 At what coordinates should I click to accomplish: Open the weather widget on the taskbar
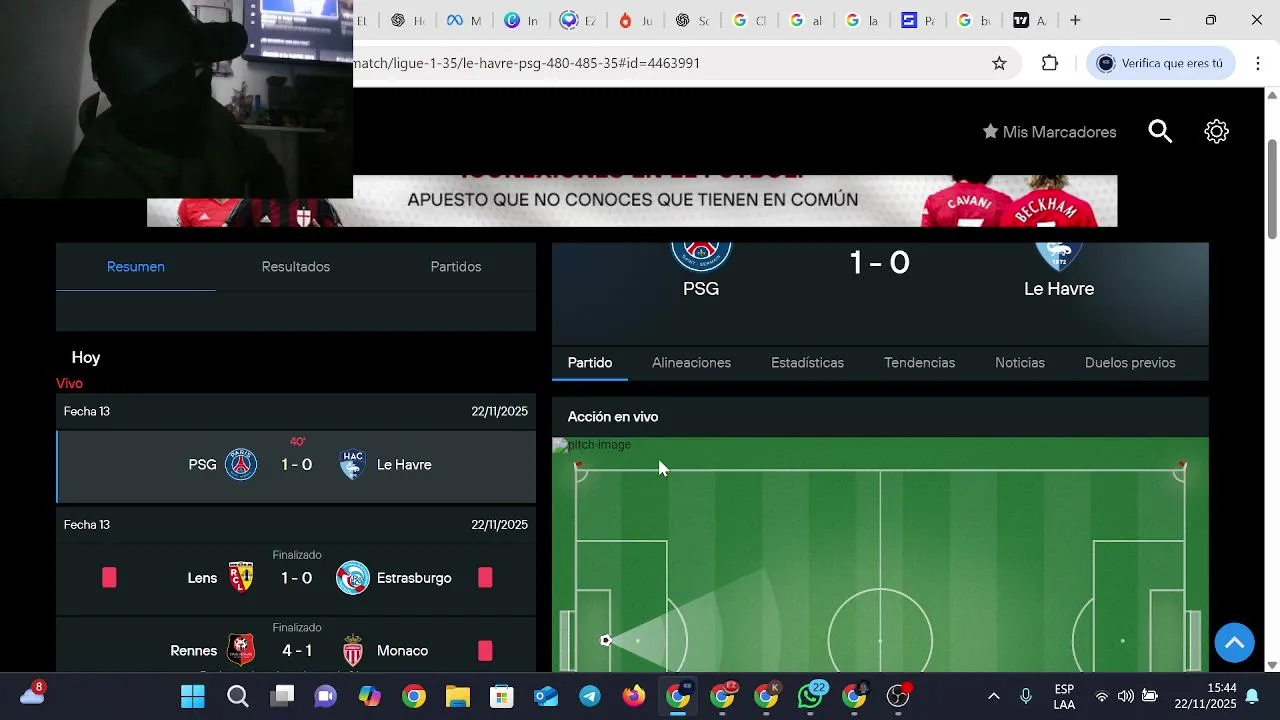click(33, 694)
